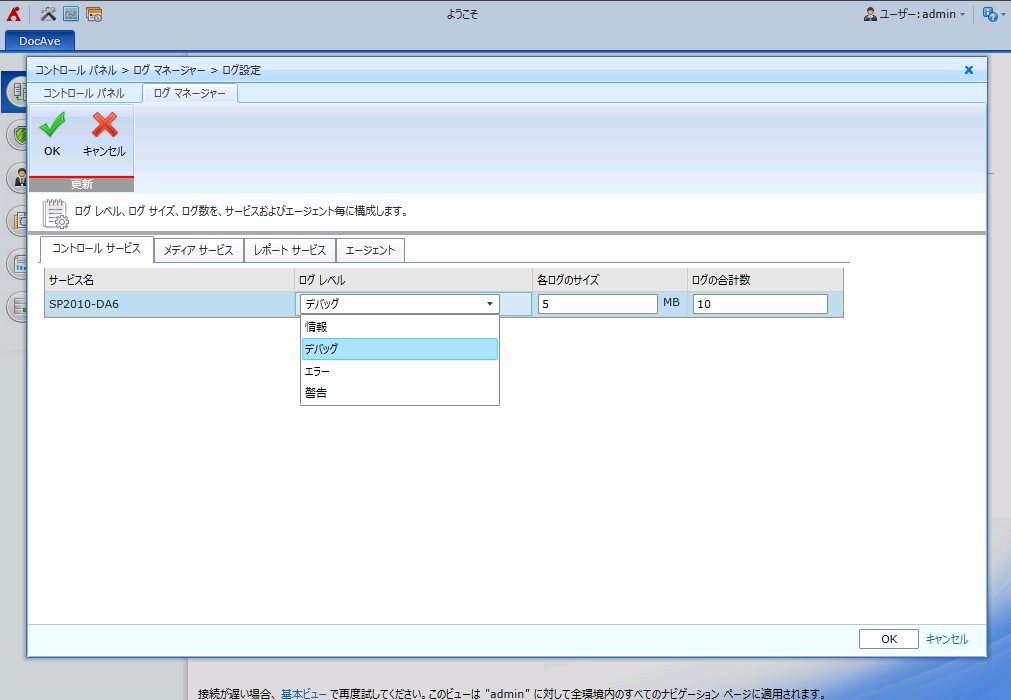Click the log settings notepad icon

coord(55,213)
